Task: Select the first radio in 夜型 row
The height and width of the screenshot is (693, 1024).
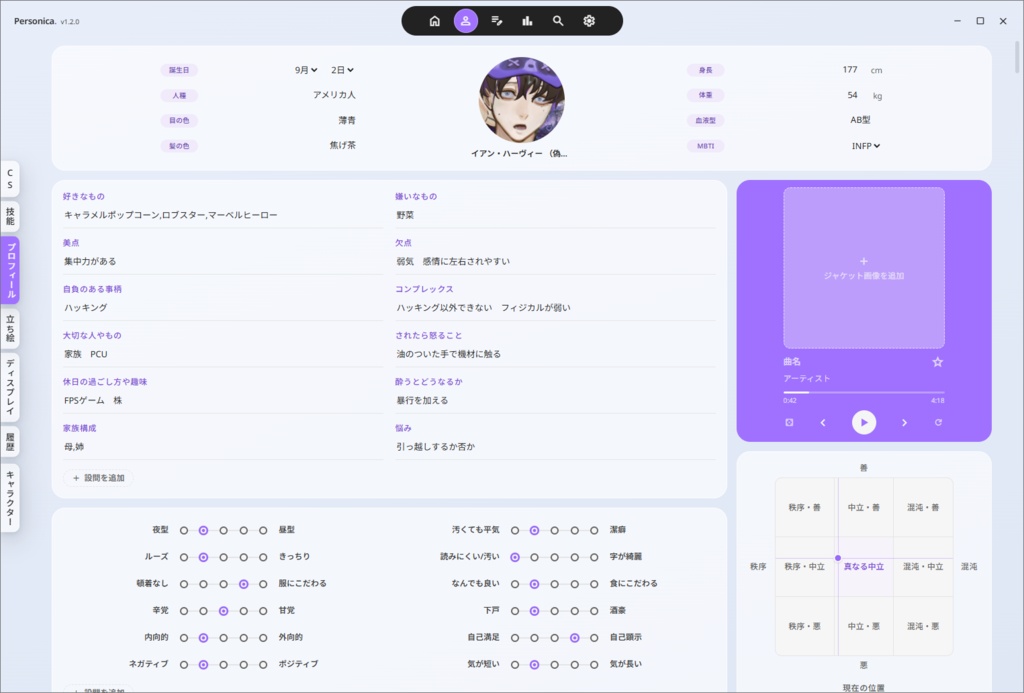Action: pyautogui.click(x=184, y=530)
